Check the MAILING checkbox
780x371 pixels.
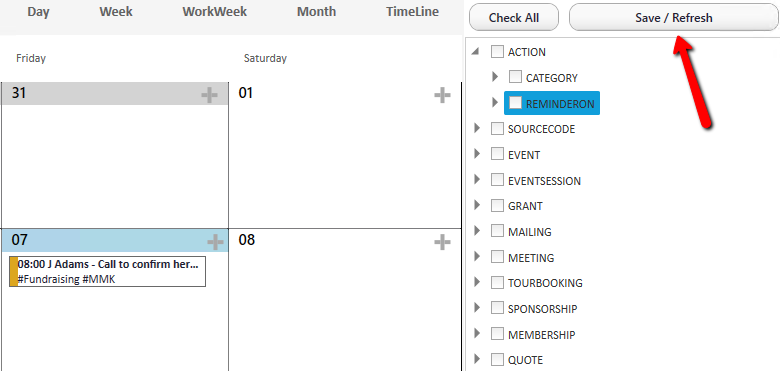tap(497, 231)
